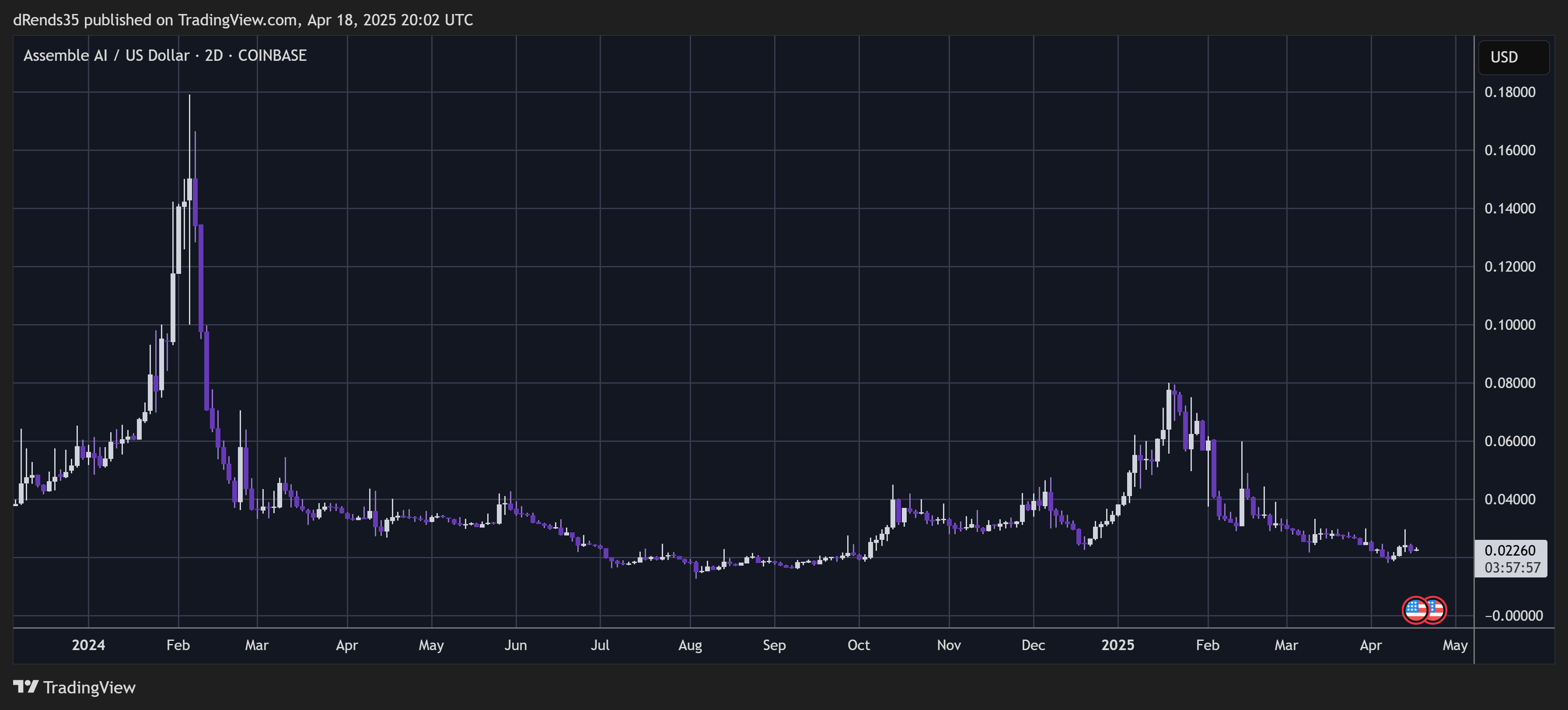
Task: Click the current price label 0.02260
Action: [1510, 550]
